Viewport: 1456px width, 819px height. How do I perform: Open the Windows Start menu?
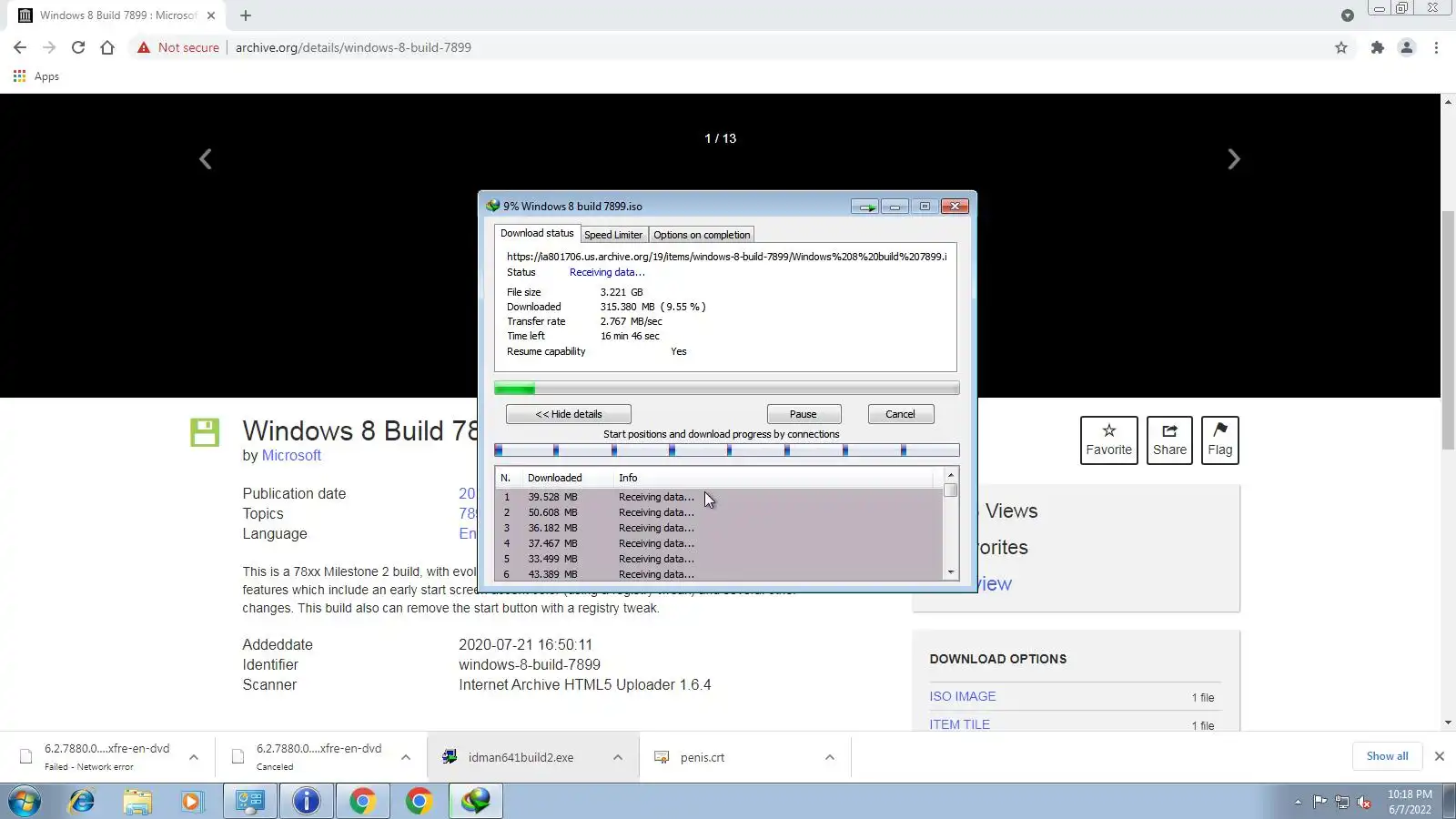point(25,801)
